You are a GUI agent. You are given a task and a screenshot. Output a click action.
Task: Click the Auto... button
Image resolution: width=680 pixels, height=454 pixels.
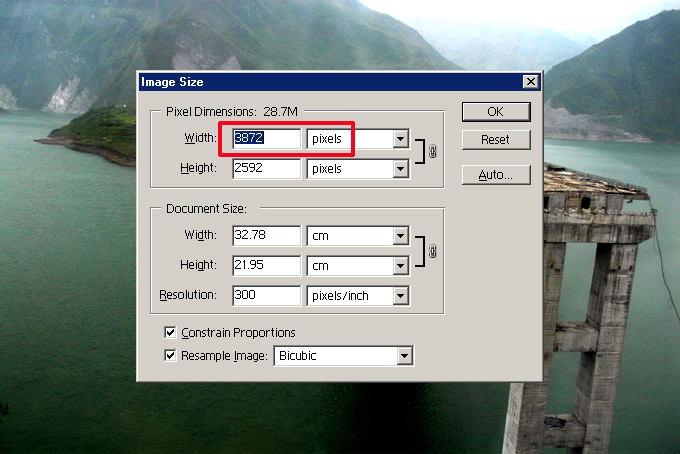(495, 175)
